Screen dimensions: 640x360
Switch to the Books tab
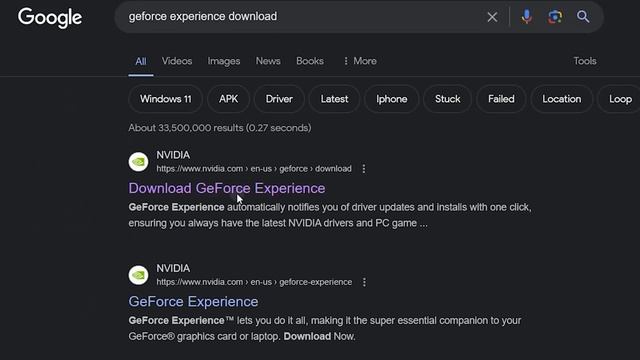[x=310, y=61]
